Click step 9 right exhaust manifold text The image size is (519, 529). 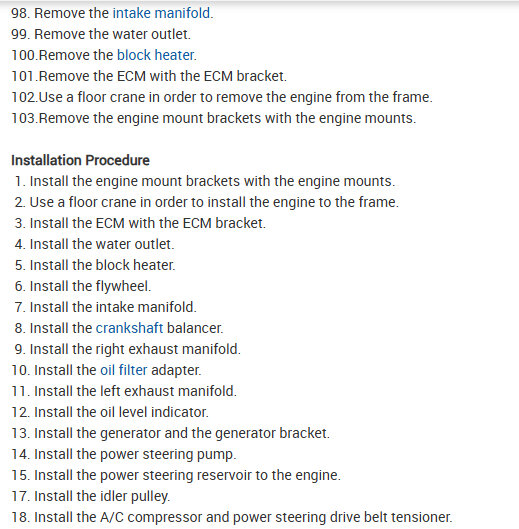[128, 349]
